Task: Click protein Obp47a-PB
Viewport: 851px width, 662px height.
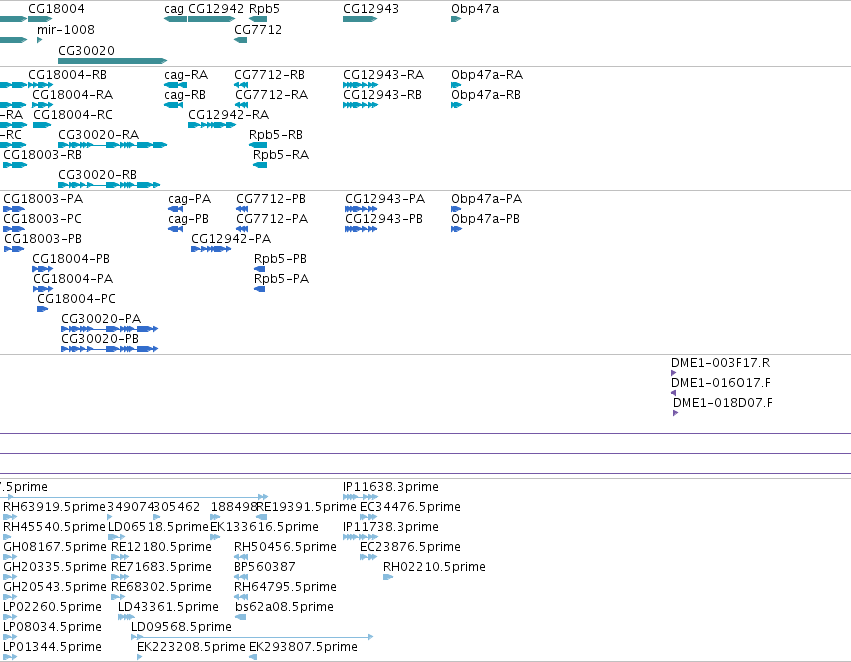Action: coord(485,219)
